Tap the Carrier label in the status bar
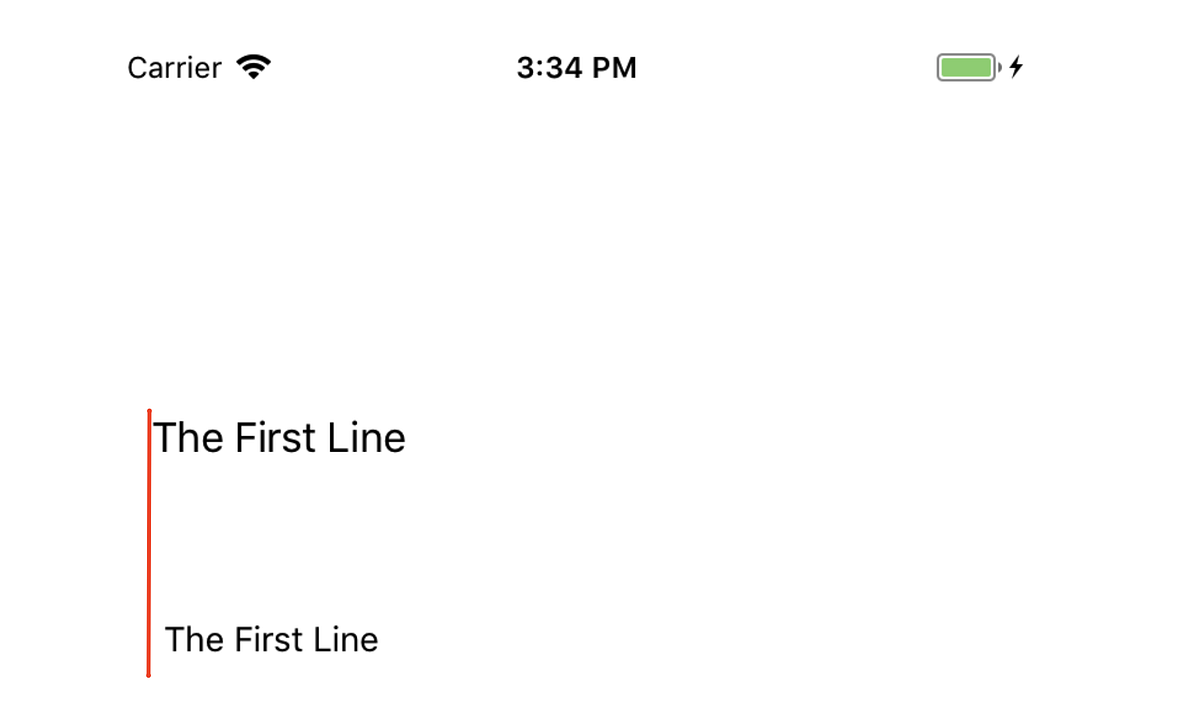 click(x=174, y=68)
